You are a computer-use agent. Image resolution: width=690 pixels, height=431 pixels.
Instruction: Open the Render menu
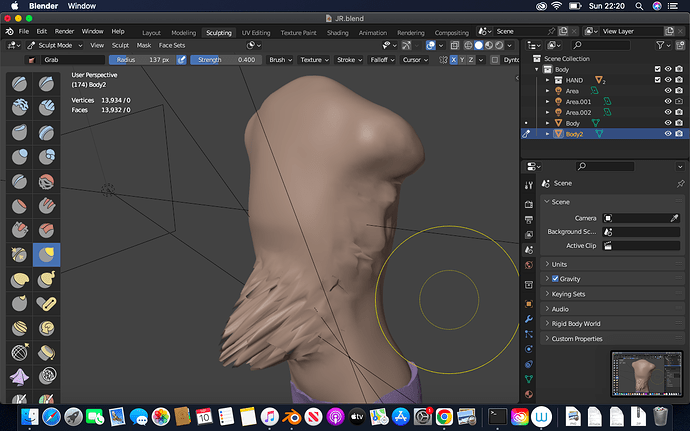click(x=64, y=31)
